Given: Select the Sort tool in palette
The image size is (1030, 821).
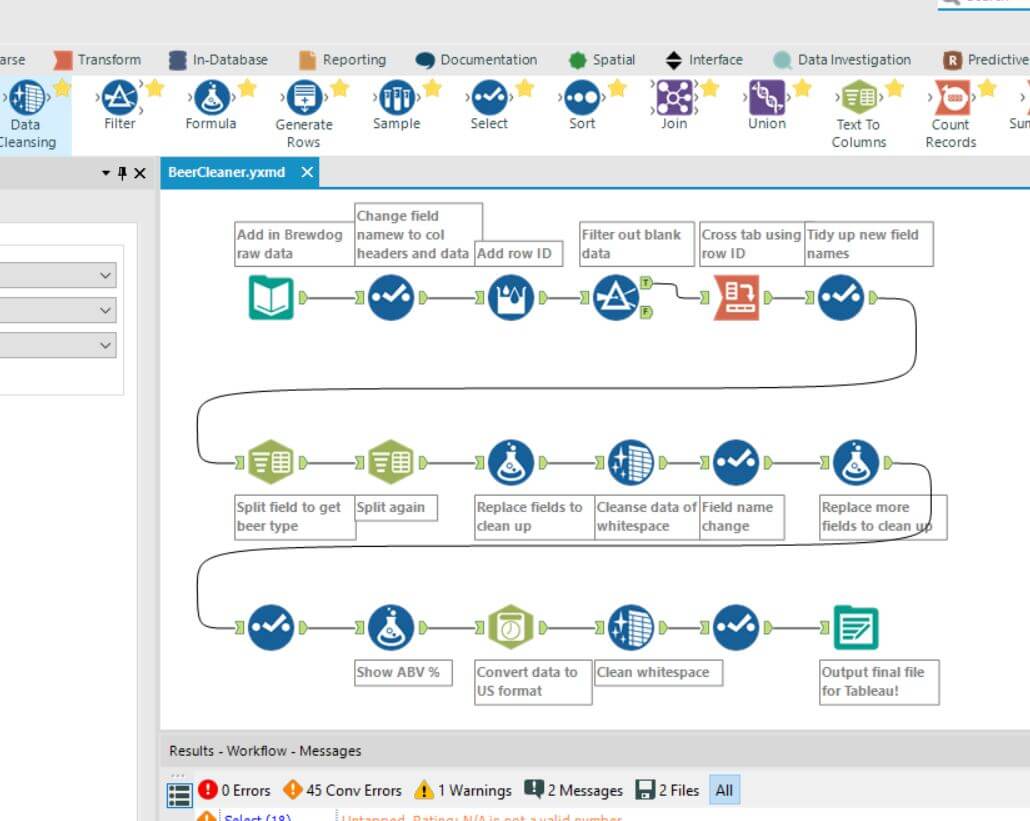Looking at the screenshot, I should (582, 105).
